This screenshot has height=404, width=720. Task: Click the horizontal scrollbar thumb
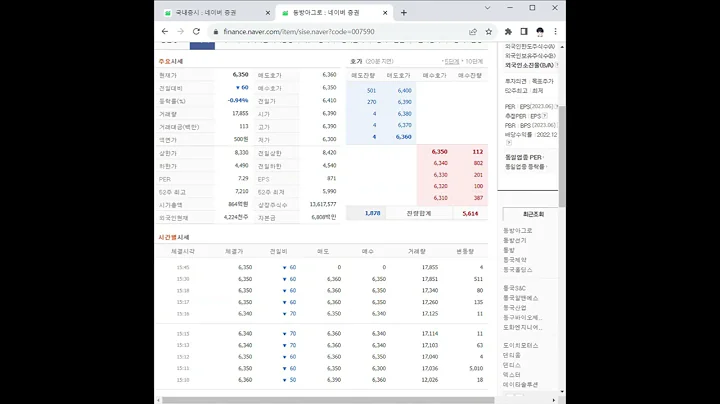pos(328,400)
